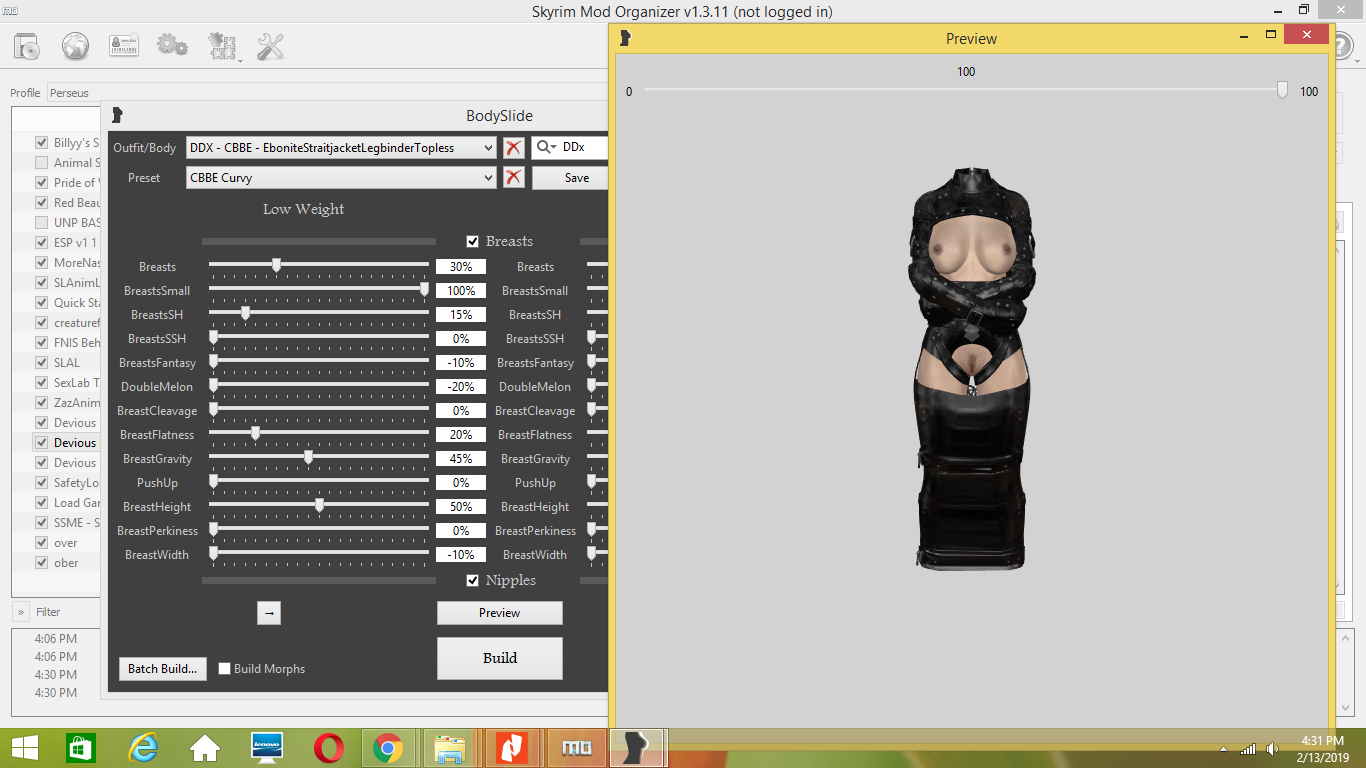Click the Build button

coord(500,658)
